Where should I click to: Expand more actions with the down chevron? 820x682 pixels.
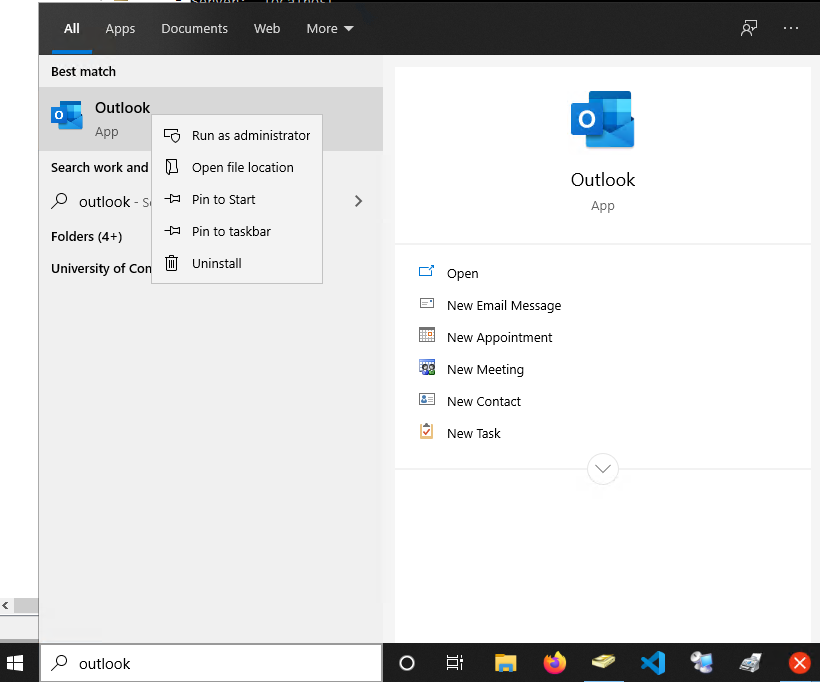coord(602,469)
